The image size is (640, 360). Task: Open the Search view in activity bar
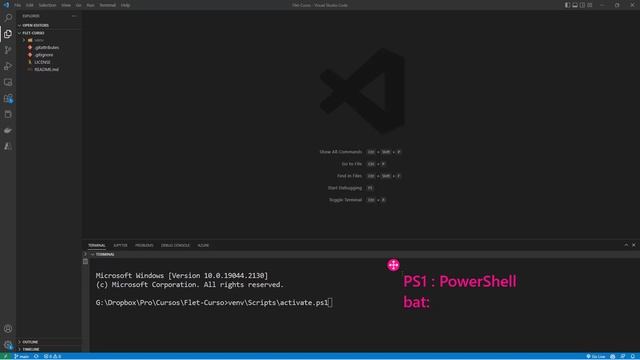[8, 18]
